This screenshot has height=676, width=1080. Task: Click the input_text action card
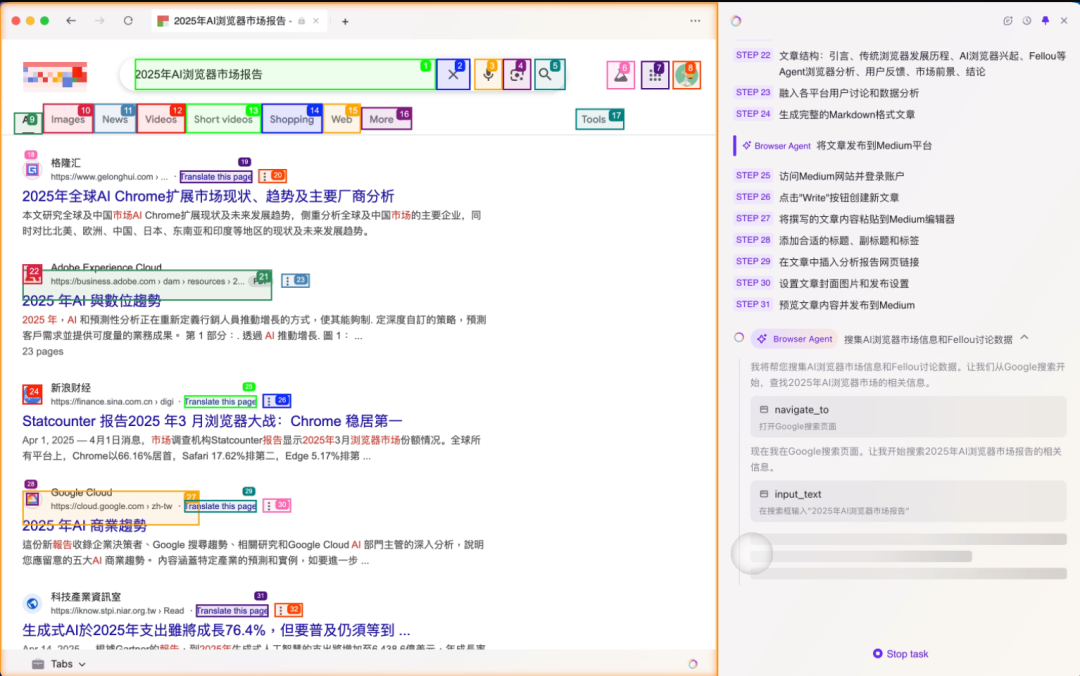point(908,502)
